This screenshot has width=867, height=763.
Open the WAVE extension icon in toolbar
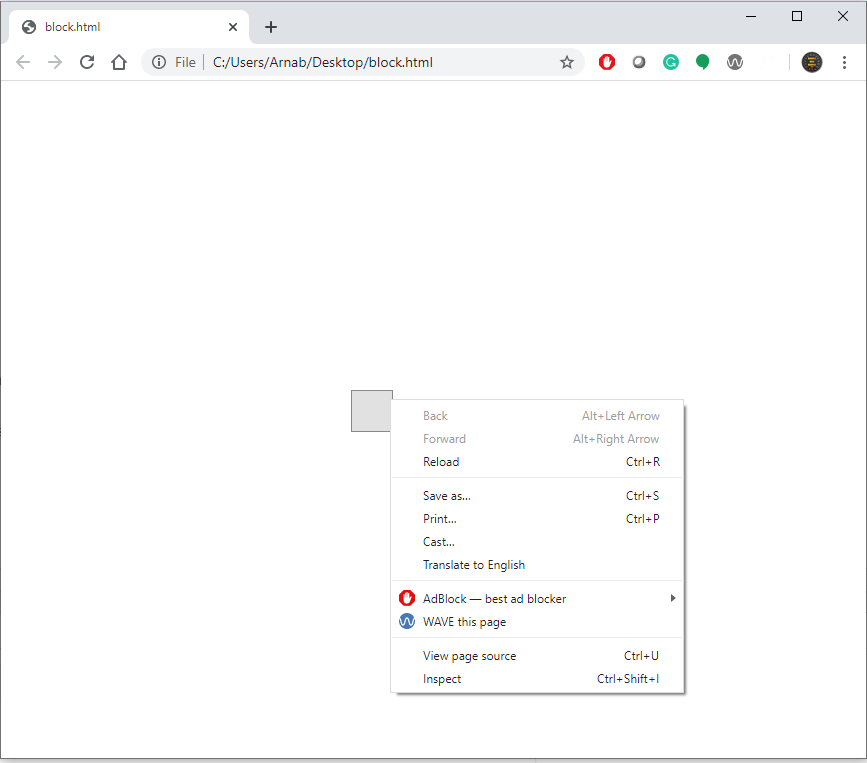(734, 62)
